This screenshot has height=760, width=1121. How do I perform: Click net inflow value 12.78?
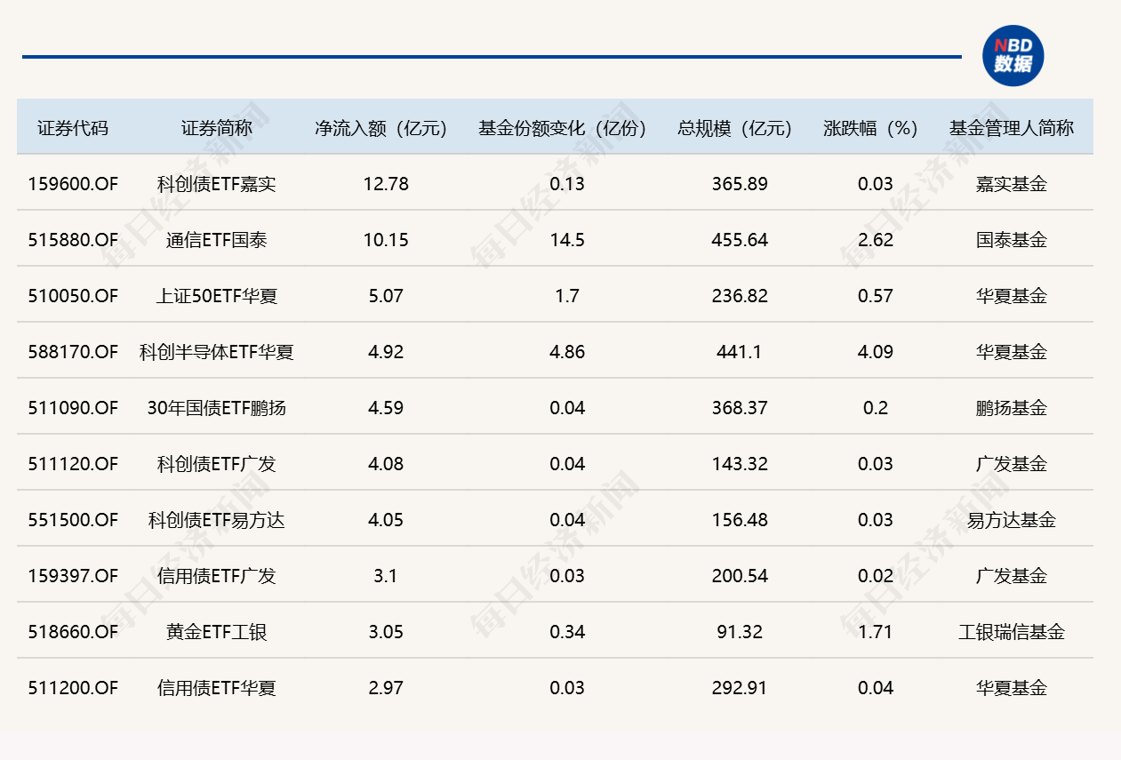pyautogui.click(x=386, y=184)
